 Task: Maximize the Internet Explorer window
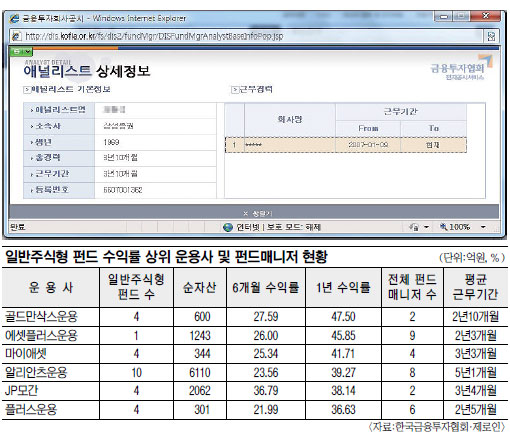point(461,16)
